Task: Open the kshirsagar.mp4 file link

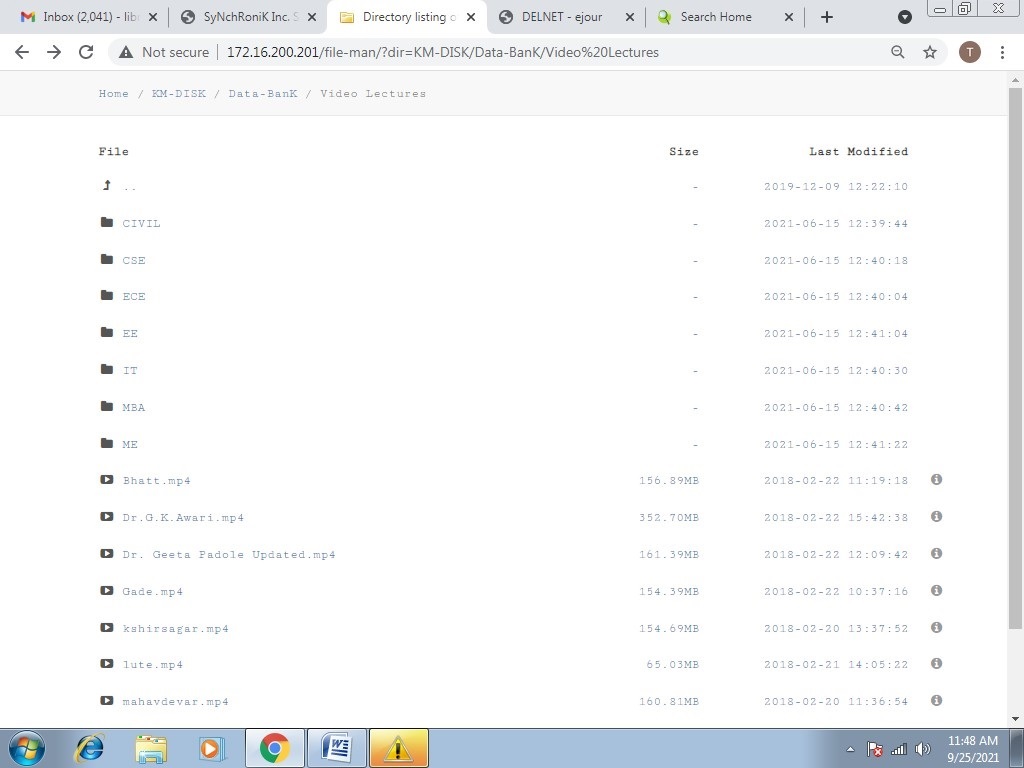Action: 176,628
